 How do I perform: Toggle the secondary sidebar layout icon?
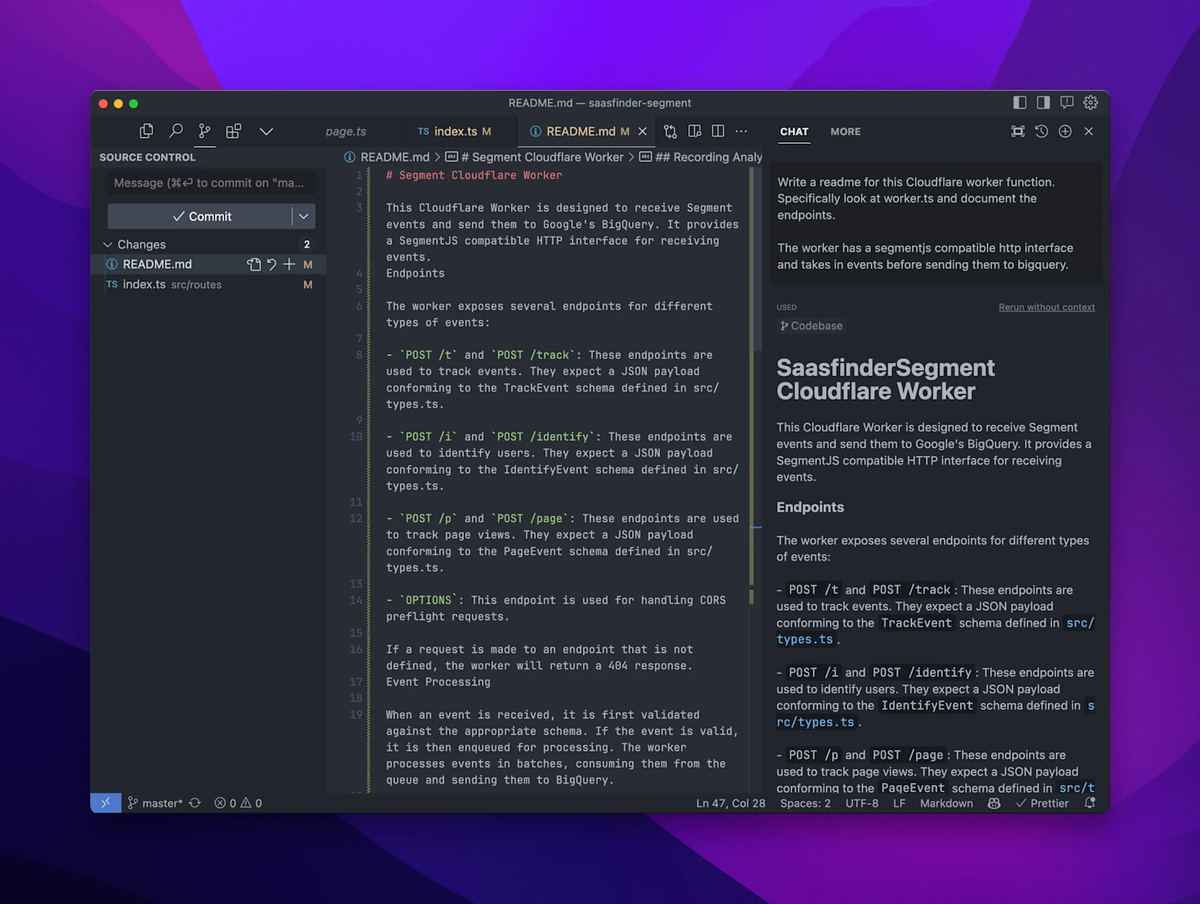1043,103
